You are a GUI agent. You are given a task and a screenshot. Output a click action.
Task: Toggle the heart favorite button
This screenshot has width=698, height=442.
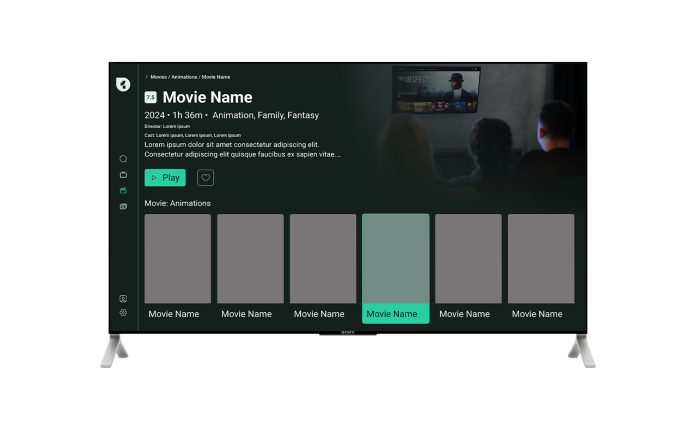pyautogui.click(x=205, y=178)
